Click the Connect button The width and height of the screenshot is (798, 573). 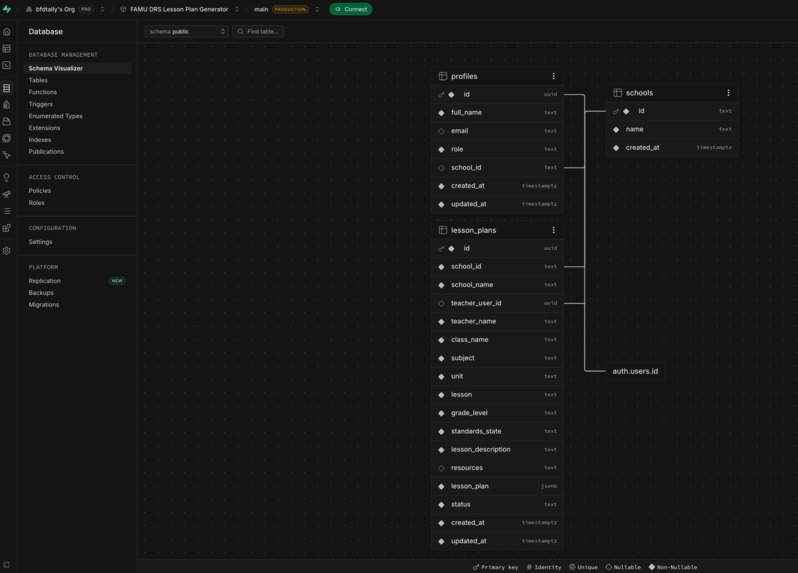tap(351, 9)
